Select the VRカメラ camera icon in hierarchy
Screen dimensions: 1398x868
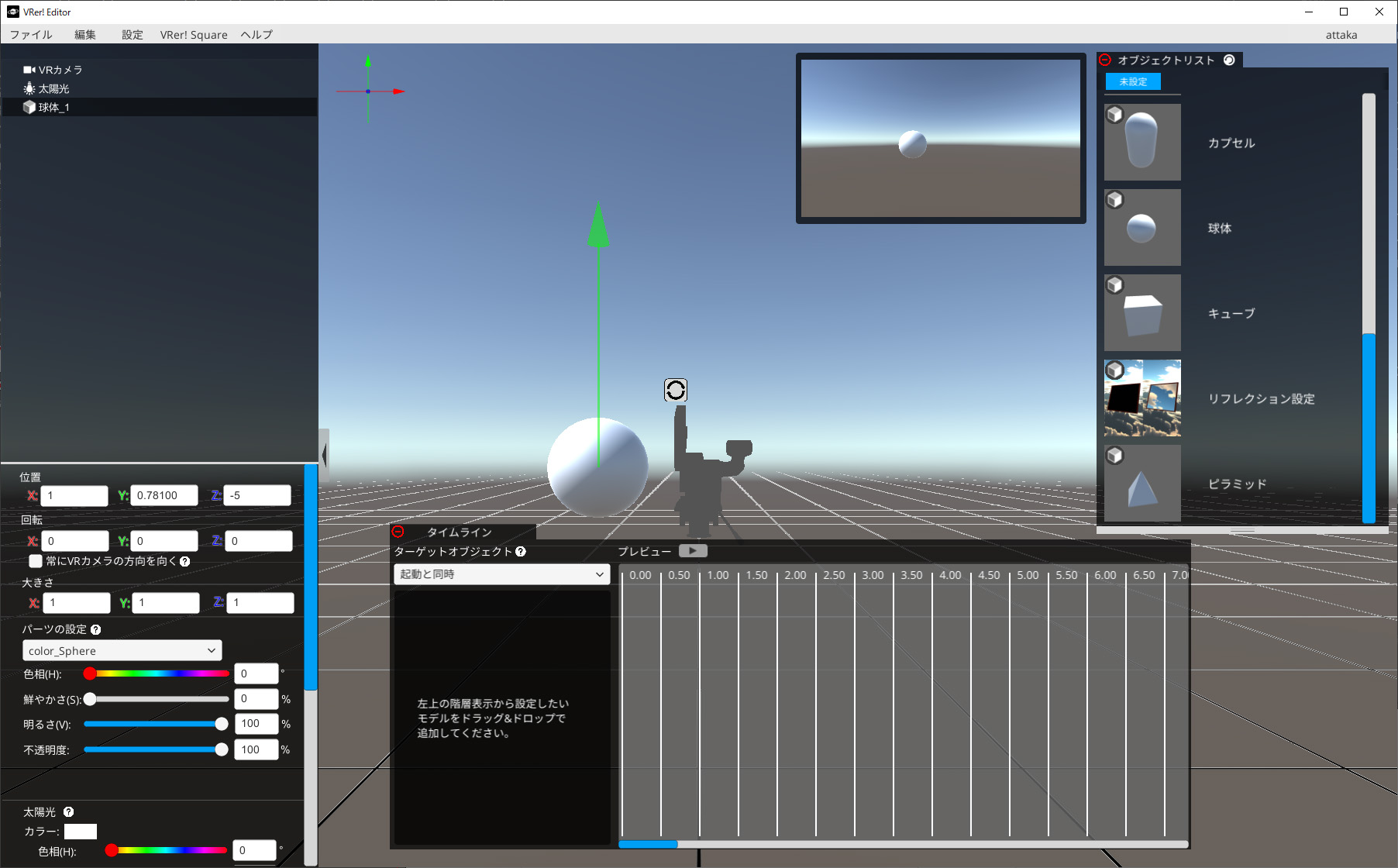coord(29,70)
